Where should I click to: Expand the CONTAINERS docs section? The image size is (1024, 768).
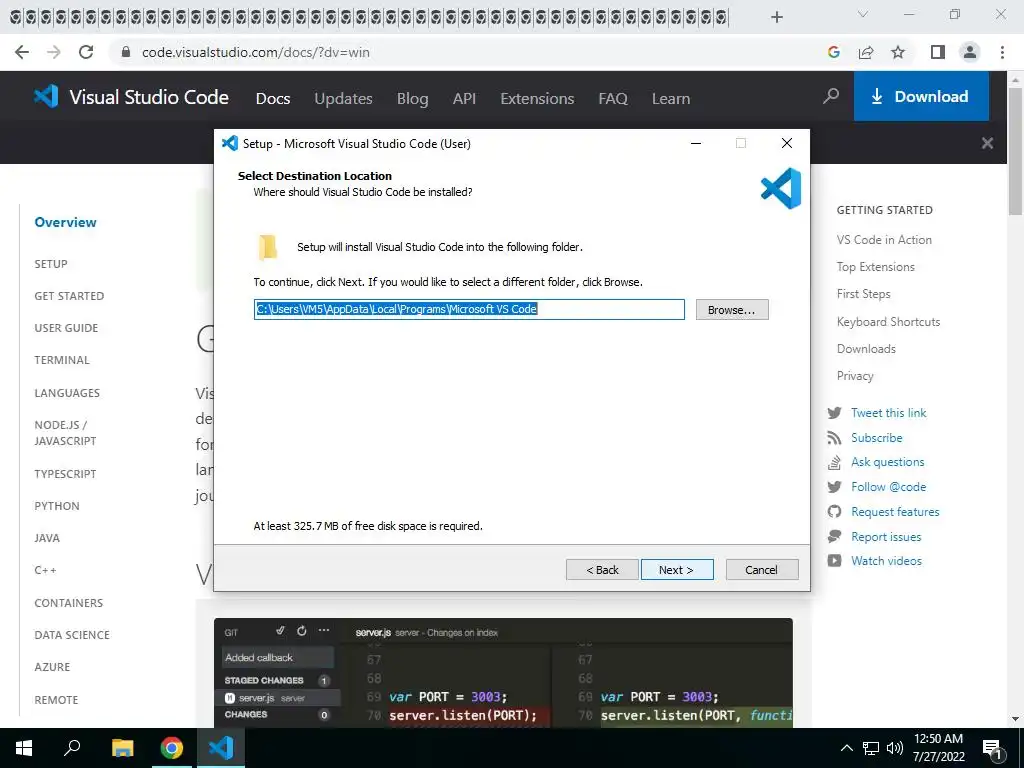pos(69,603)
